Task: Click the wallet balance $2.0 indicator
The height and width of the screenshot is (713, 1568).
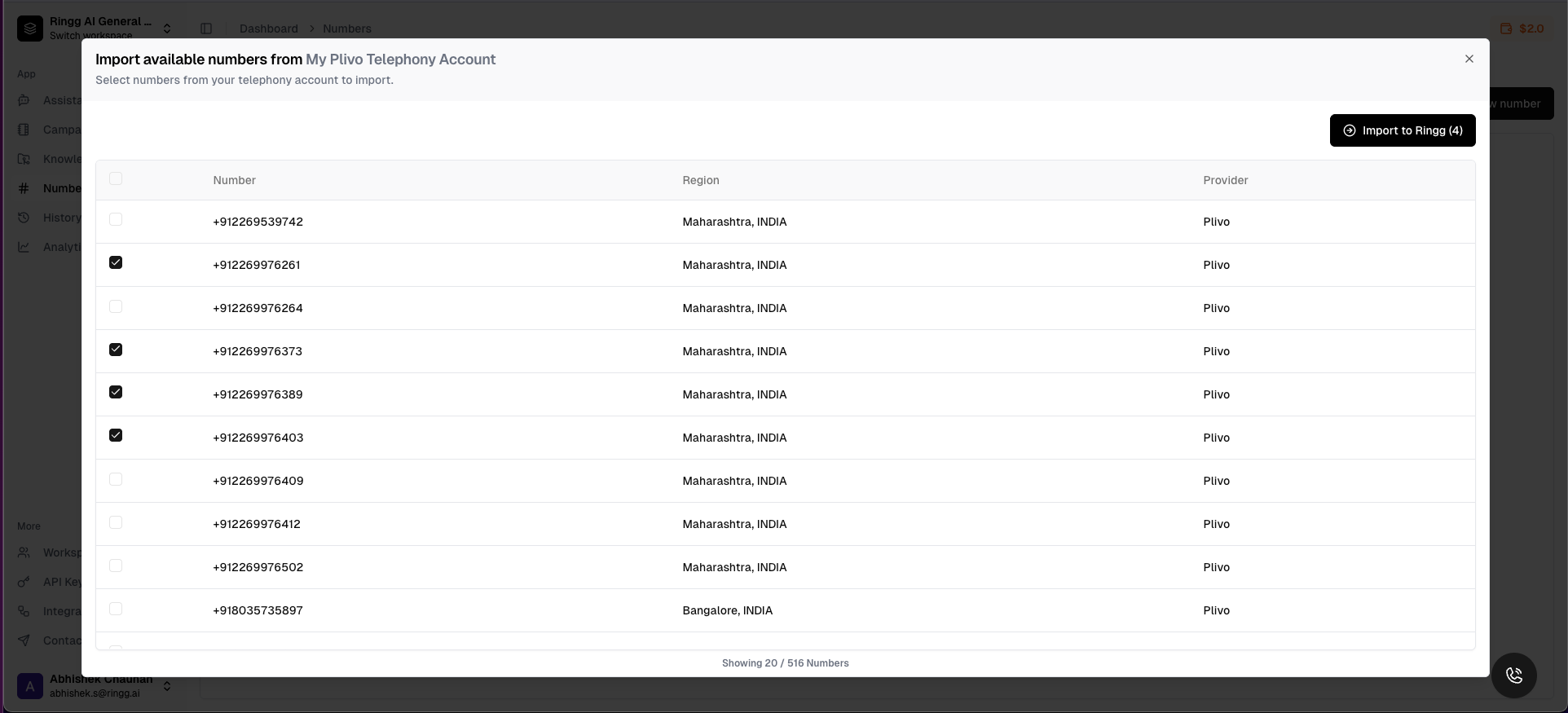Action: coord(1522,29)
